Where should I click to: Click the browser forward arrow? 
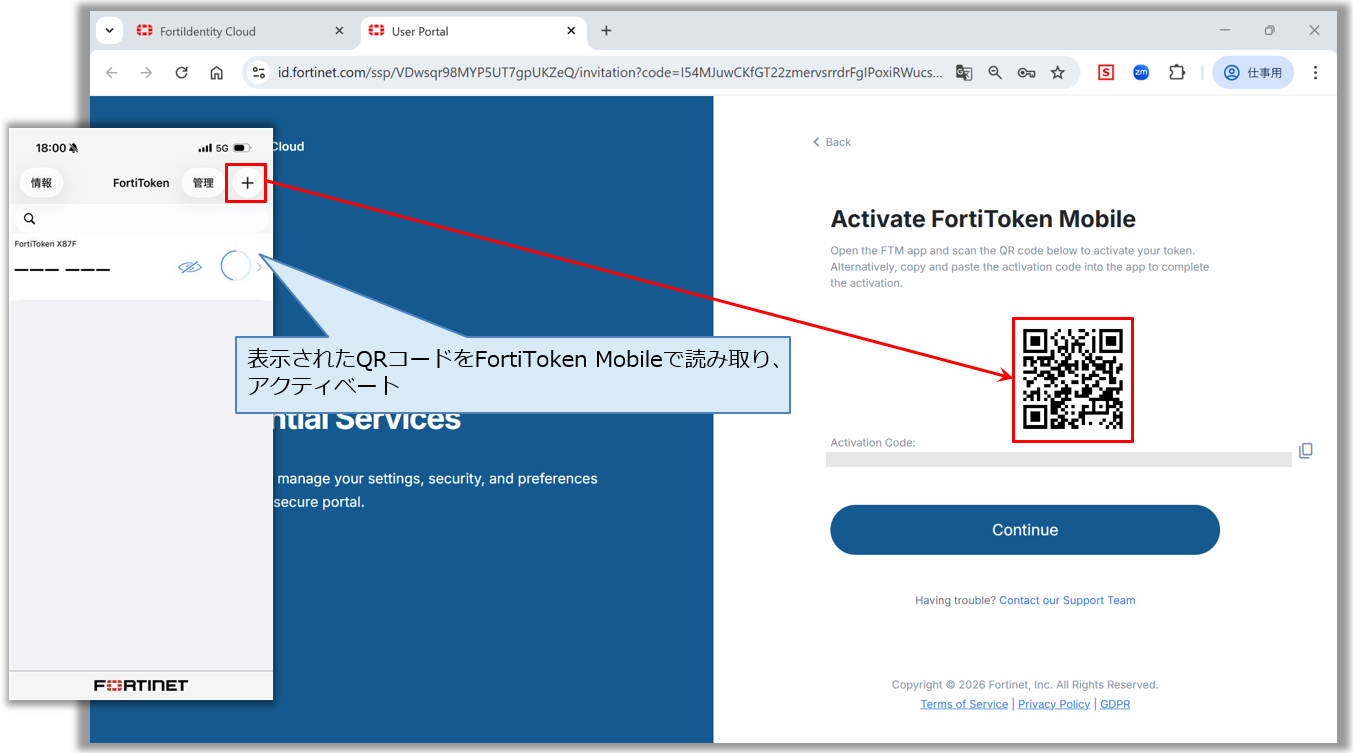click(x=146, y=73)
